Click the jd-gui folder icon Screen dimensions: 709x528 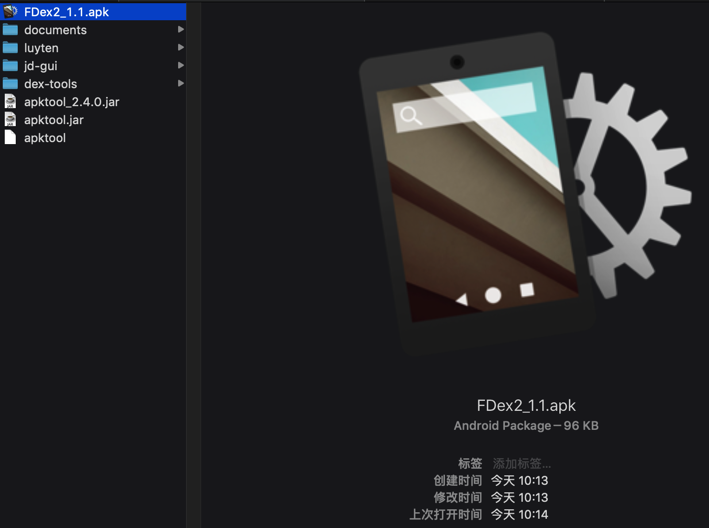point(10,66)
